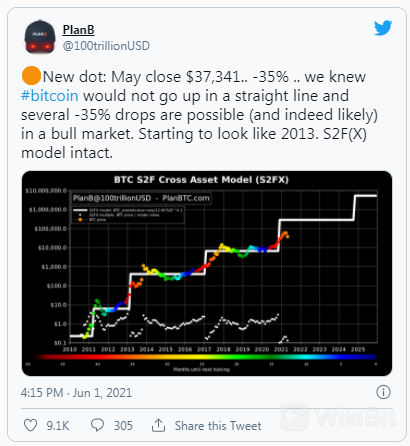Open the @100trillionUSD handle
Image resolution: width=410 pixels, height=446 pixels.
click(106, 46)
